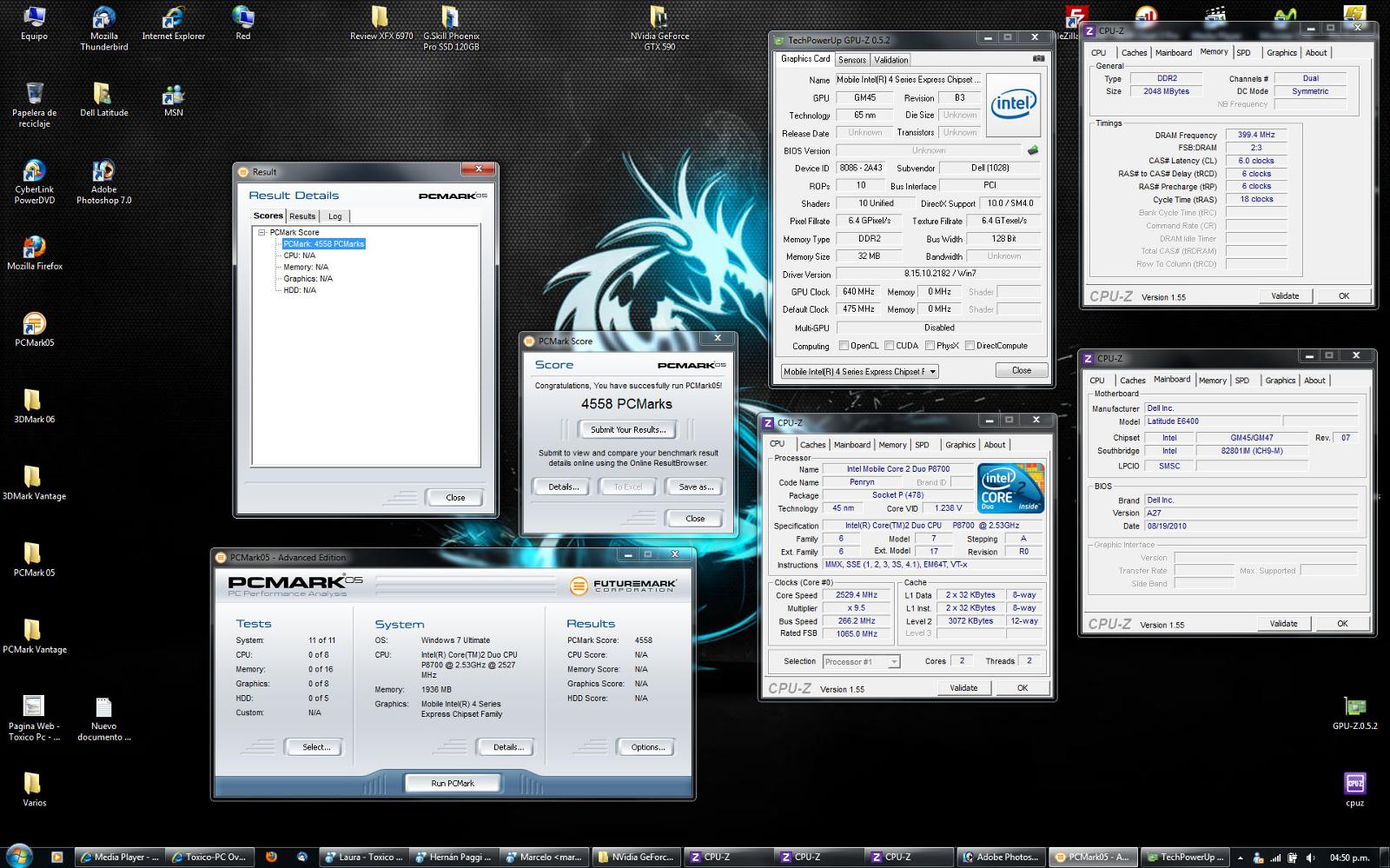Open NVidia GeForce GTX 590 folder
The image size is (1390, 868).
coord(659,28)
